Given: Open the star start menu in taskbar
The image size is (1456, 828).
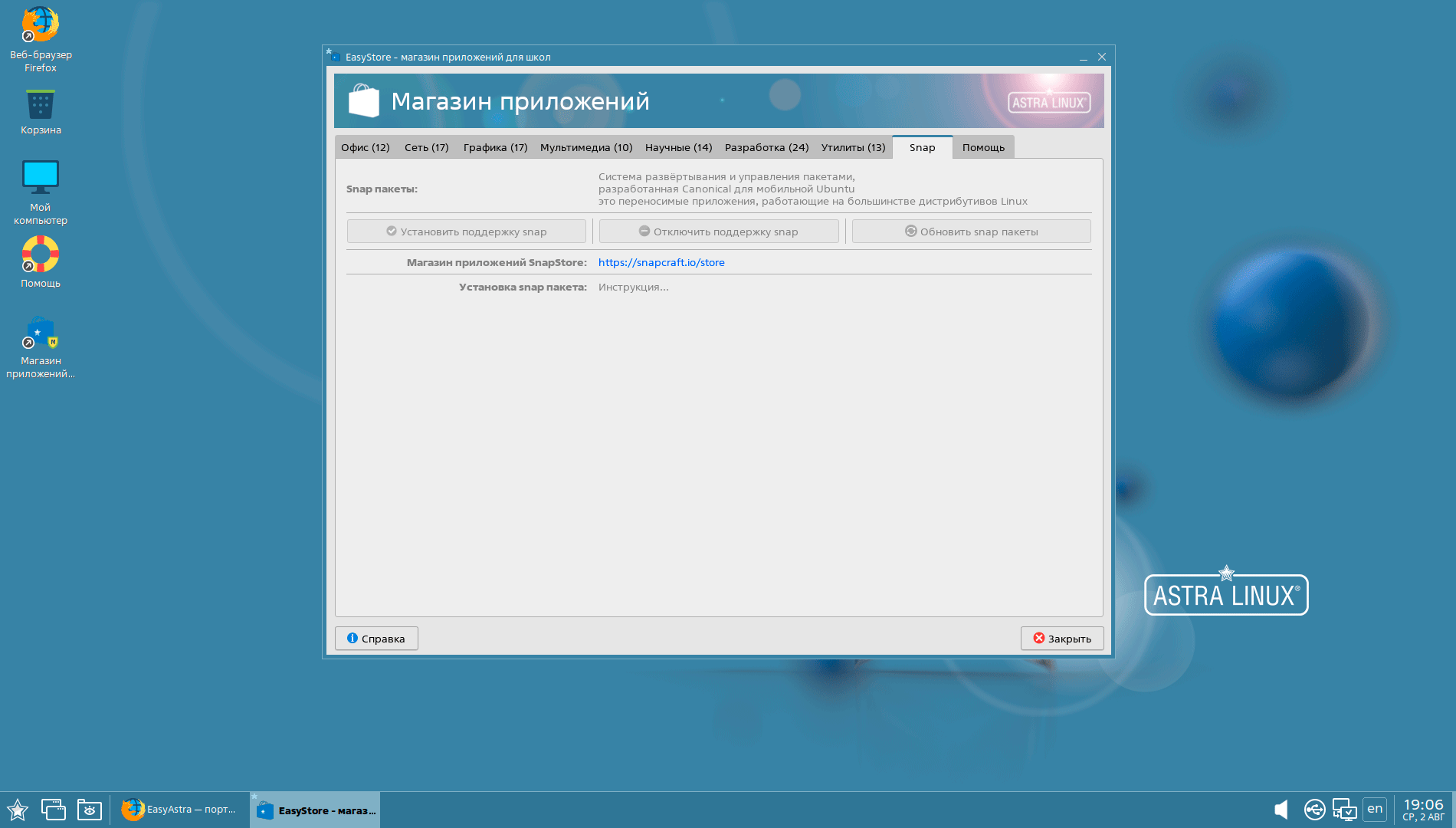Looking at the screenshot, I should tap(17, 810).
